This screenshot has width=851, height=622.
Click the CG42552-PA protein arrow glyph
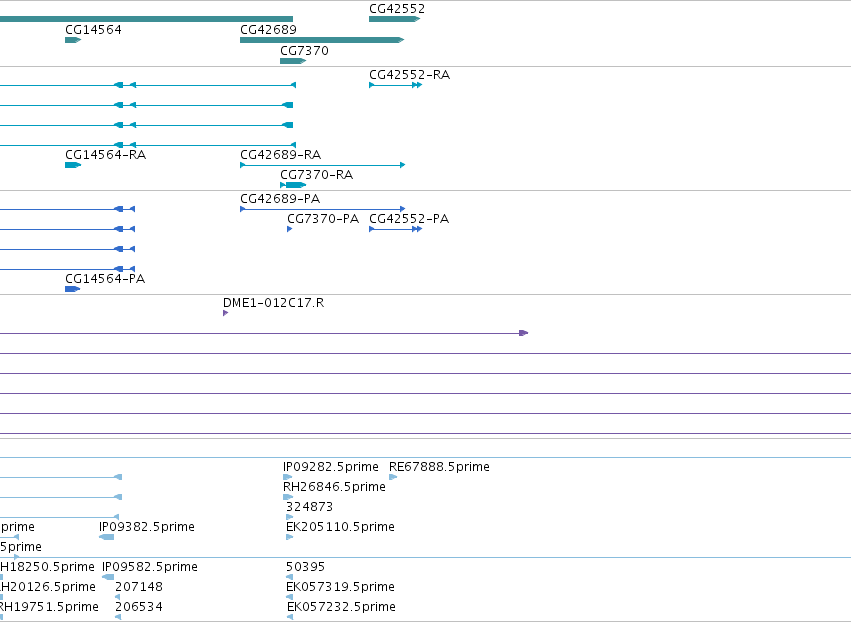pos(396,229)
